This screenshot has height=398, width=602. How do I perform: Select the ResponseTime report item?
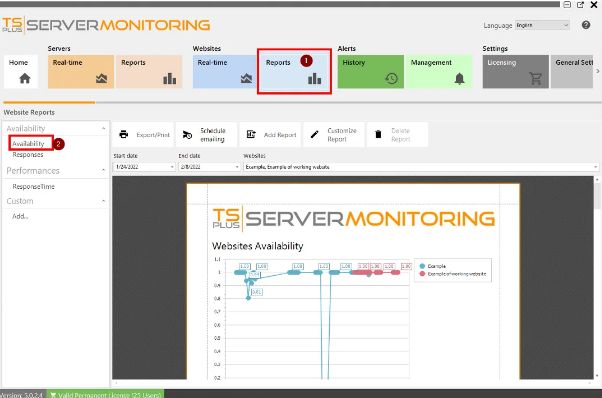click(33, 187)
